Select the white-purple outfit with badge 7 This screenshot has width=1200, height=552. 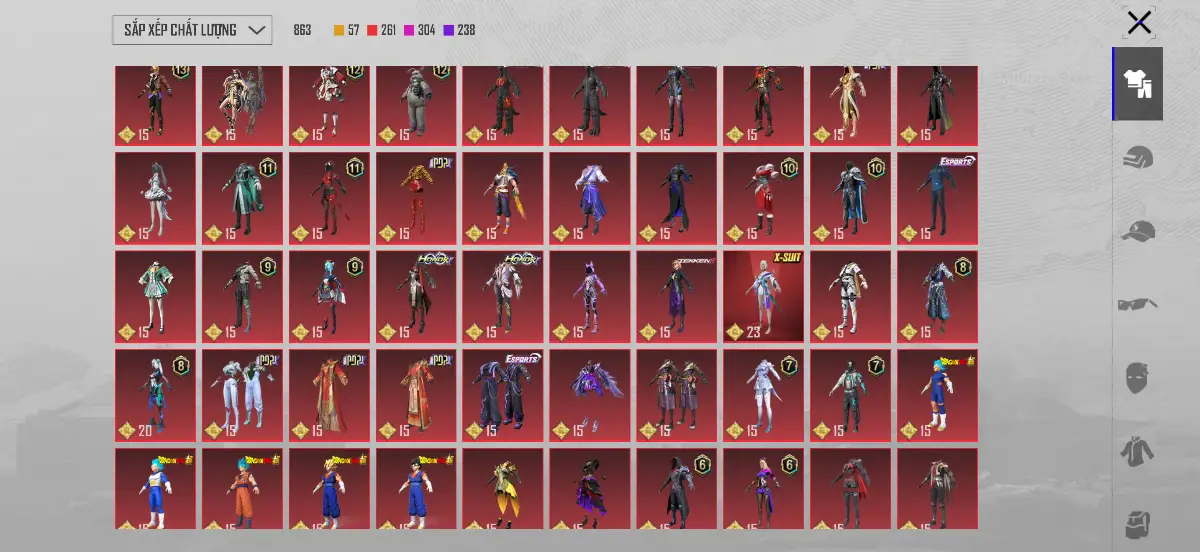pos(763,395)
